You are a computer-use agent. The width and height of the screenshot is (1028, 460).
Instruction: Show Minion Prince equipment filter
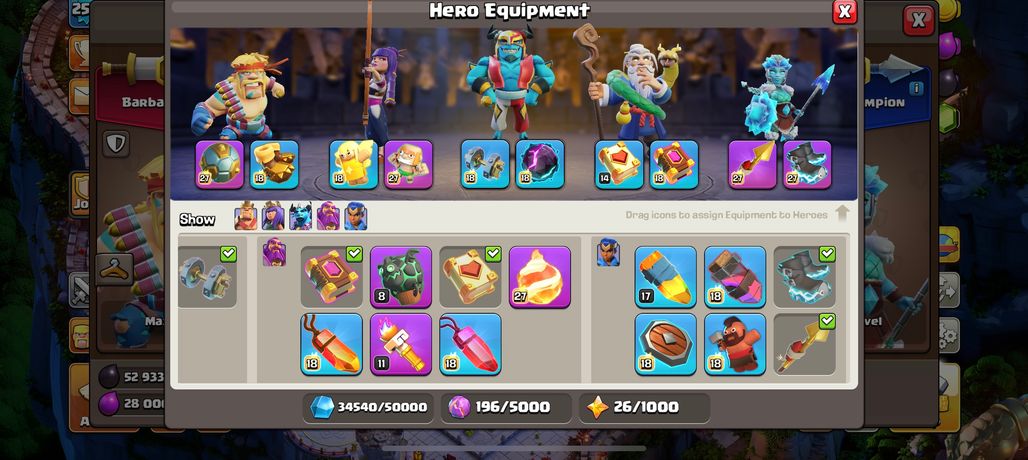click(301, 216)
